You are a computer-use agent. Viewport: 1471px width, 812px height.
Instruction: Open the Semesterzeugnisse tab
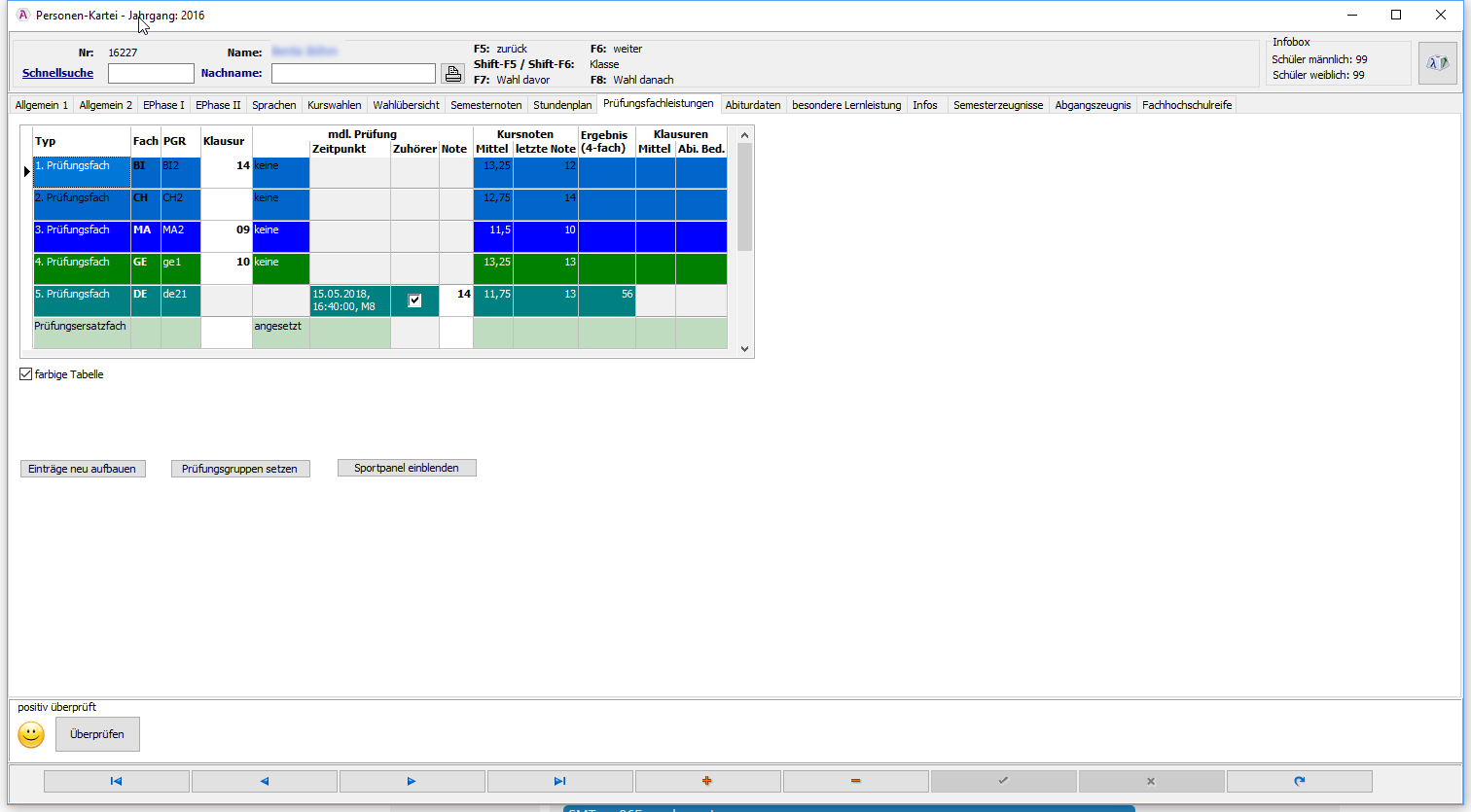pos(998,105)
